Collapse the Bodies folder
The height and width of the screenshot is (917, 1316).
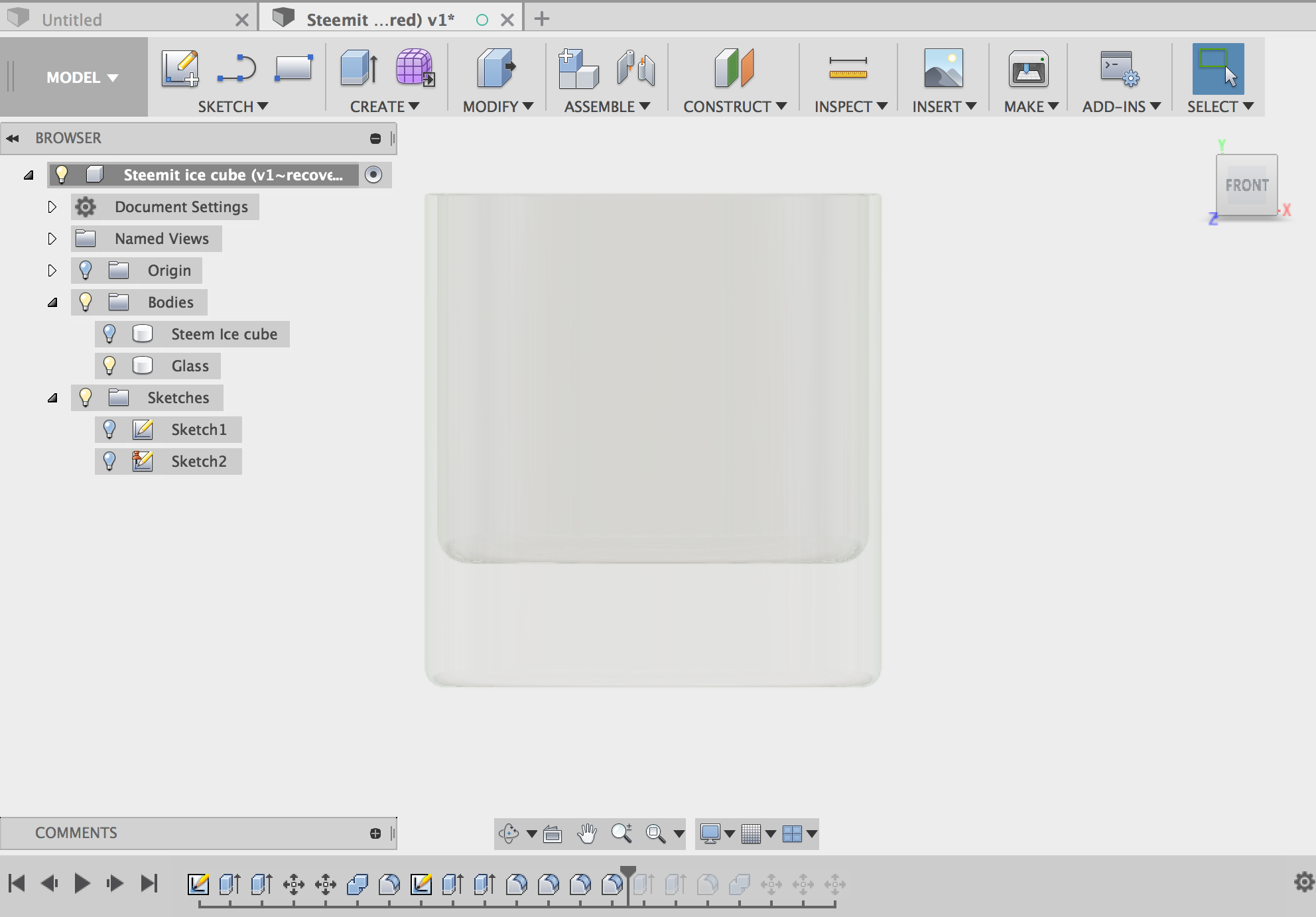coord(52,303)
